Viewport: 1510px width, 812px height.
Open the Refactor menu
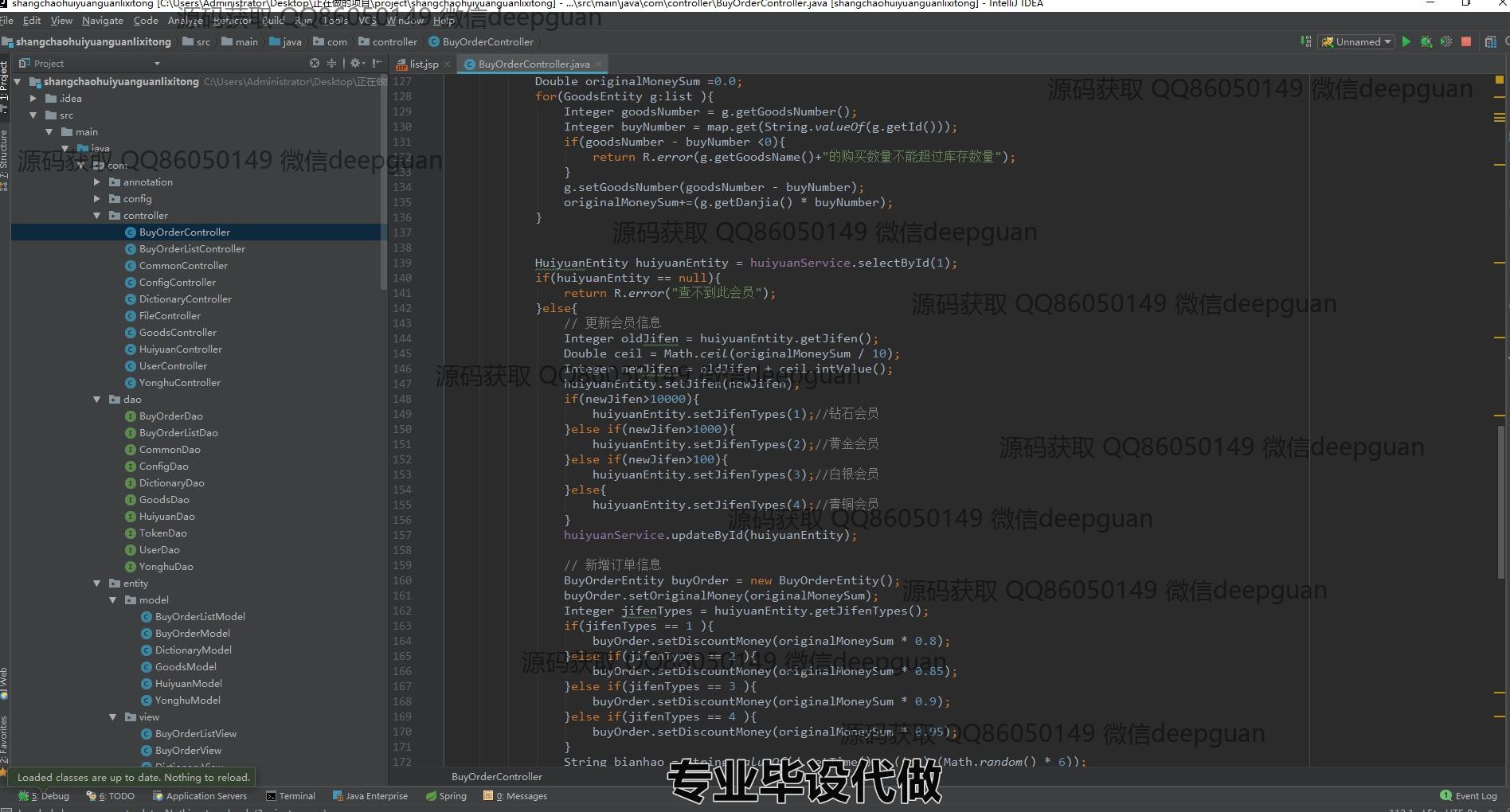coord(231,21)
